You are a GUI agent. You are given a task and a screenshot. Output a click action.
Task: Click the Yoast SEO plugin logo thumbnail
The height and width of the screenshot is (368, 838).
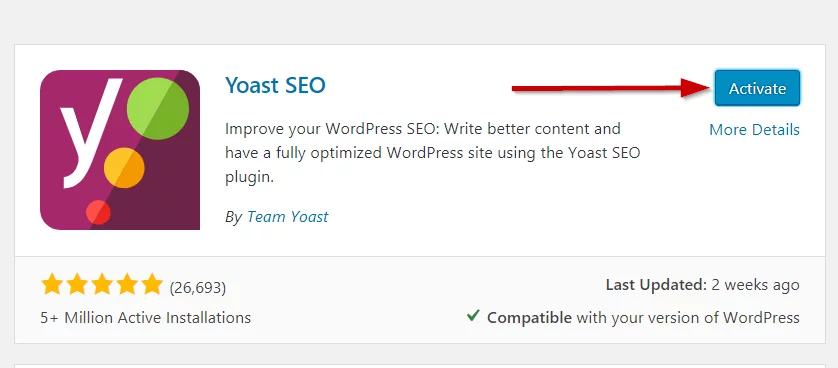click(120, 150)
